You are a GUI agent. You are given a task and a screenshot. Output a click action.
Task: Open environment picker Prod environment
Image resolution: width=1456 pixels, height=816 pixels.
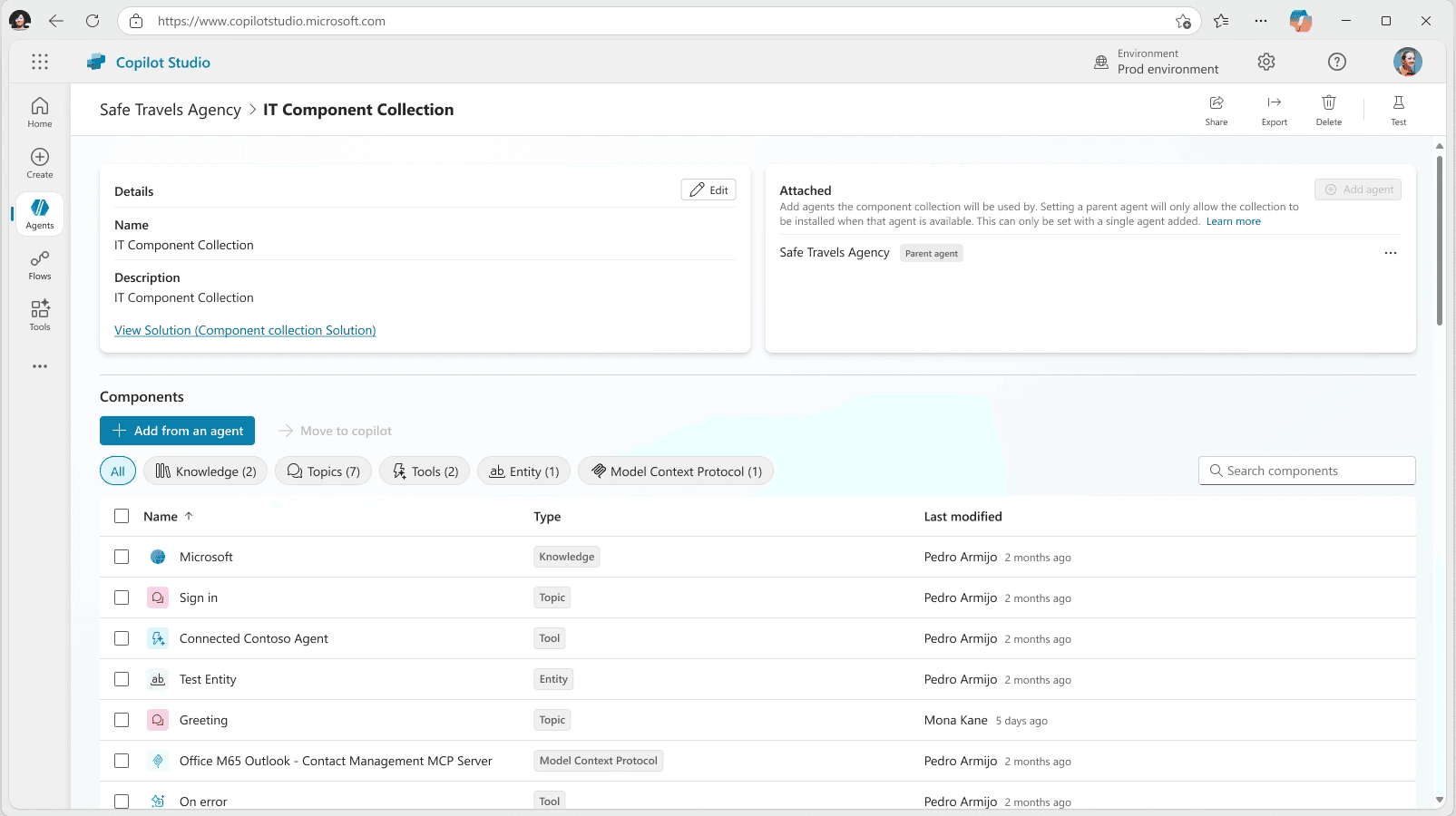(x=1157, y=62)
